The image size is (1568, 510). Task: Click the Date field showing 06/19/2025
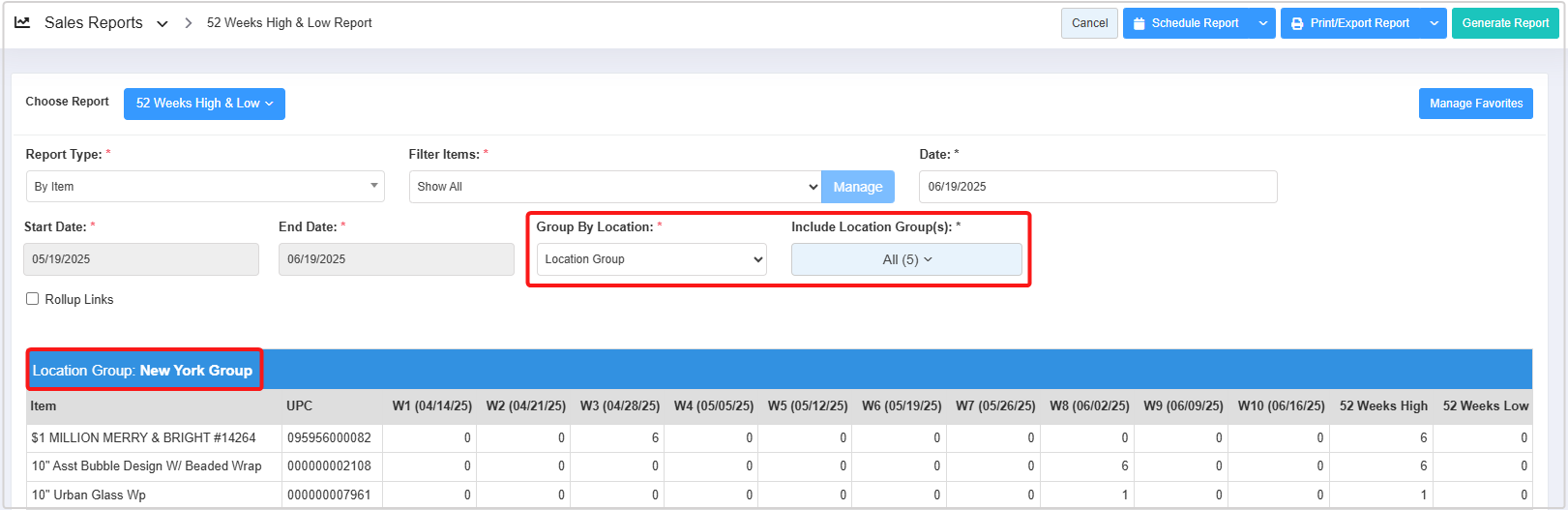[x=1098, y=187]
